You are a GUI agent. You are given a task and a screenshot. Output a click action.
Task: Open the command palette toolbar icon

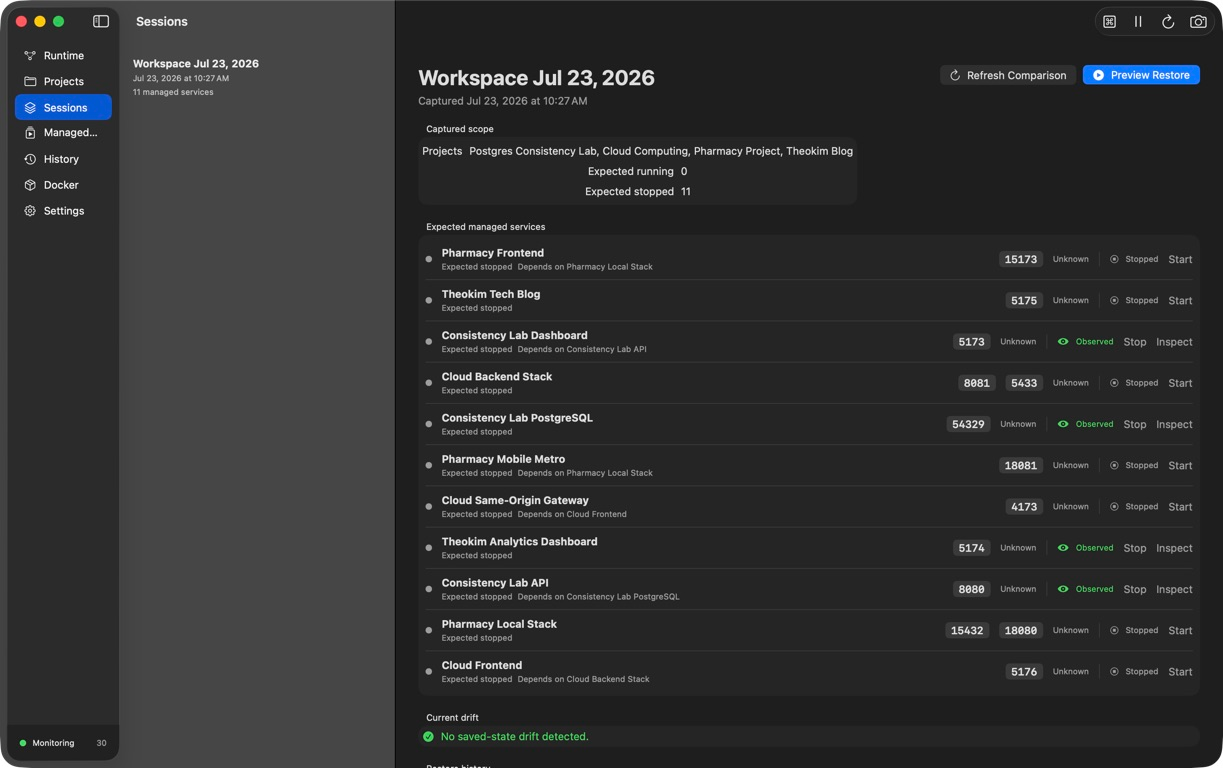1109,21
